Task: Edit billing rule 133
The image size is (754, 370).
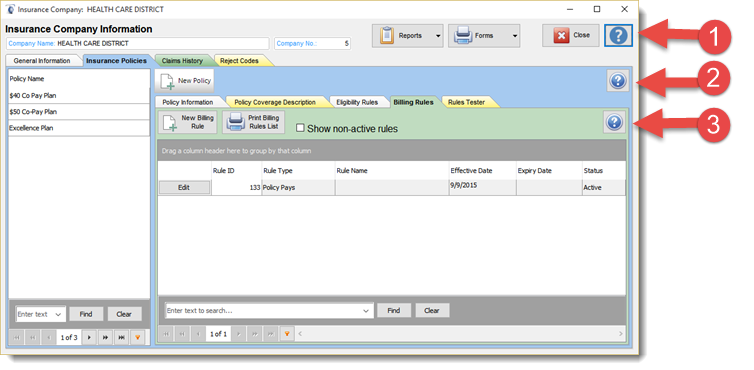Action: click(184, 188)
